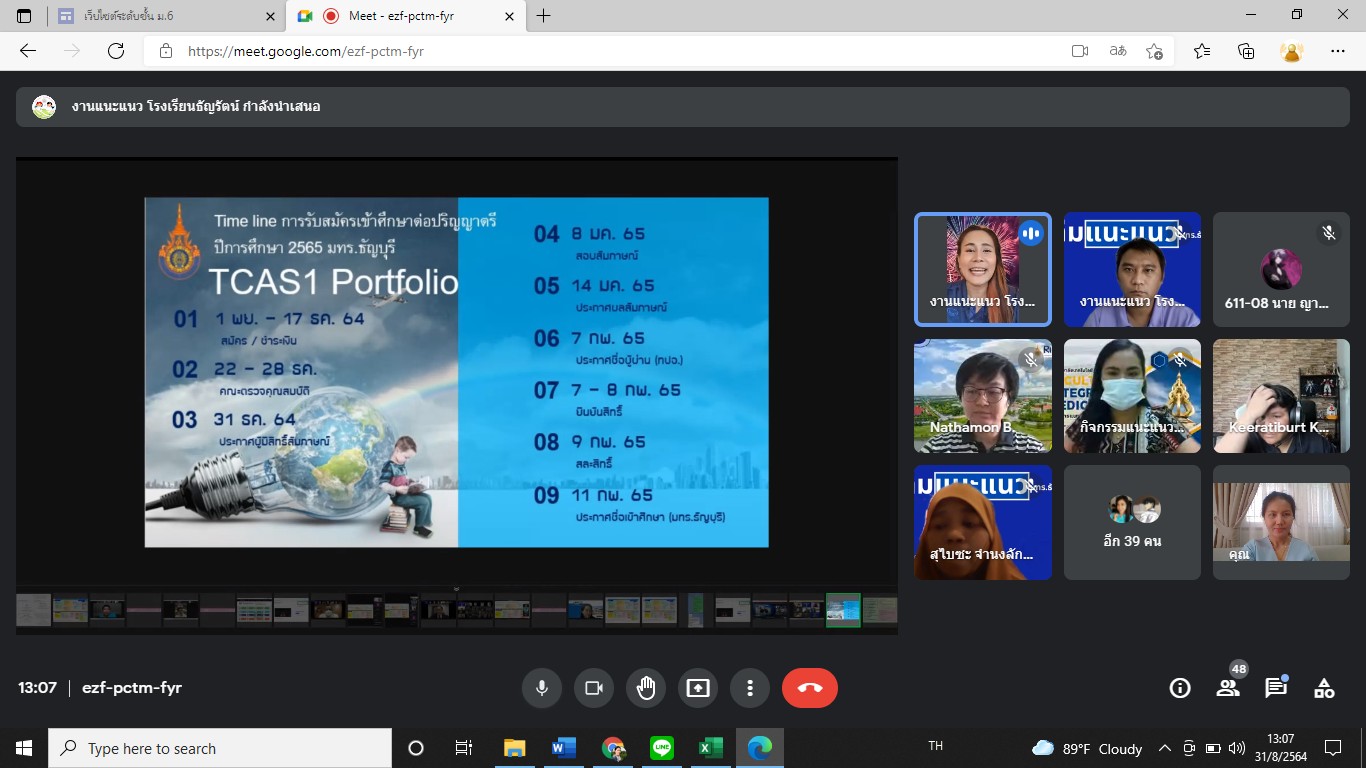Click the address bar with meet.google.com URL
Image resolution: width=1366 pixels, height=768 pixels.
pyautogui.click(x=600, y=51)
